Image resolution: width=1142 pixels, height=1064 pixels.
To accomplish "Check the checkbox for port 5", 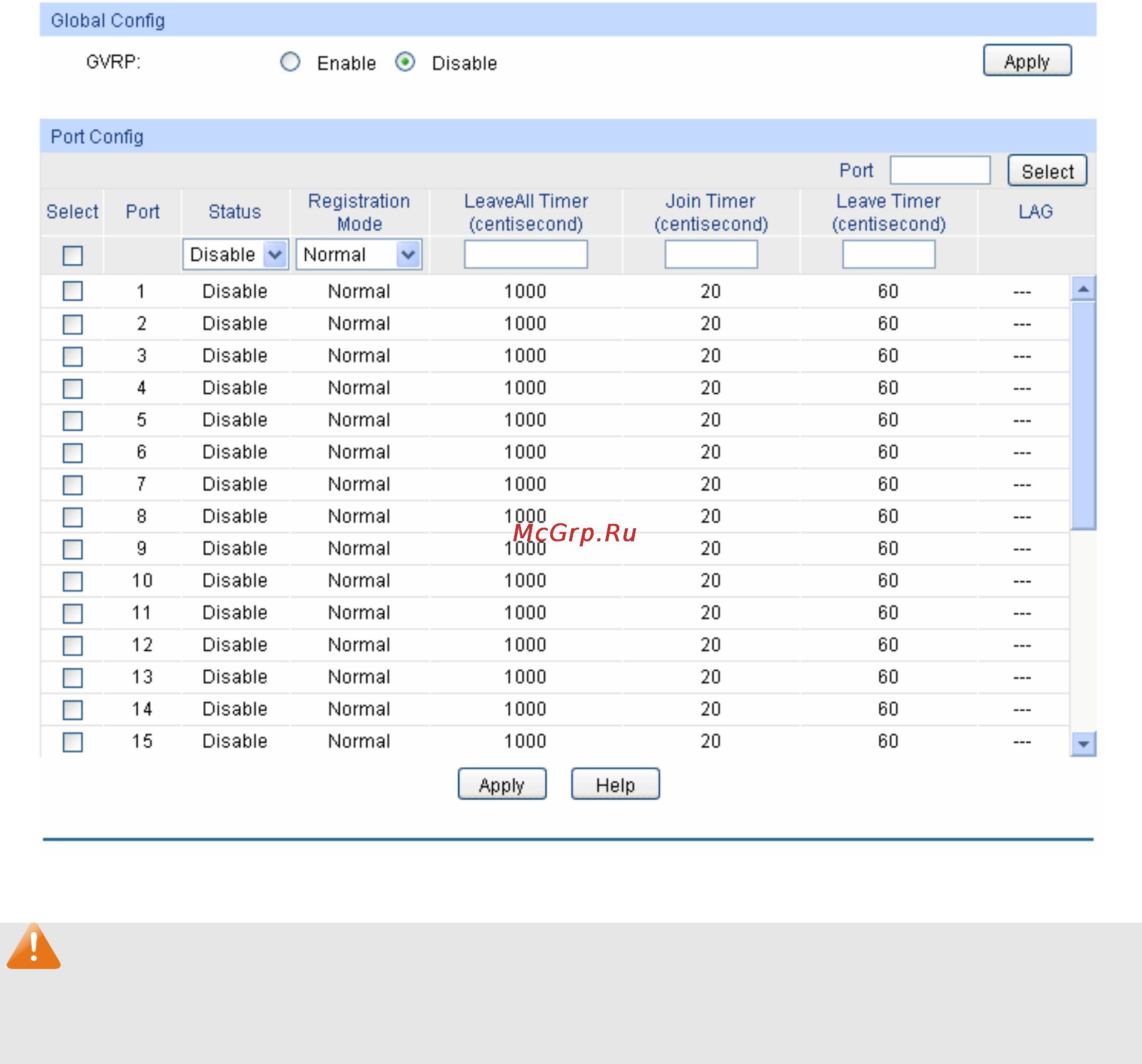I will [73, 421].
